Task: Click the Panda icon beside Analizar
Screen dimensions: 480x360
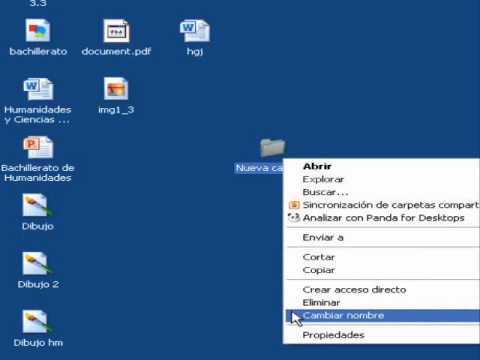Action: pos(294,218)
